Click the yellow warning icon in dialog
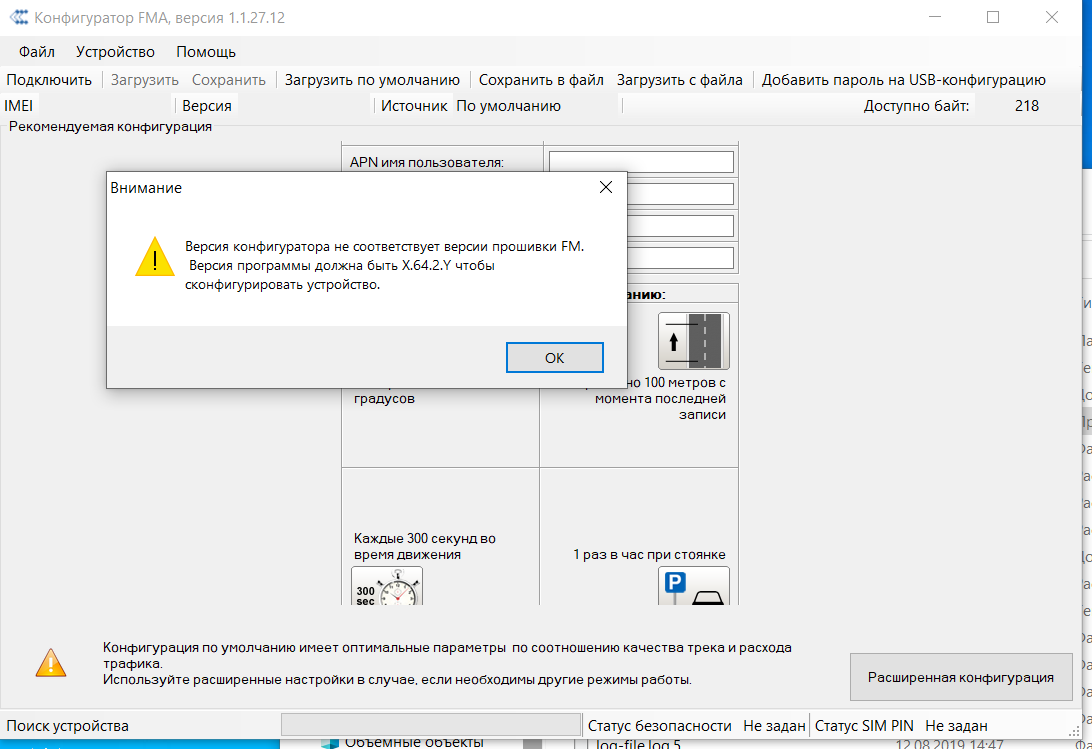 pos(155,257)
